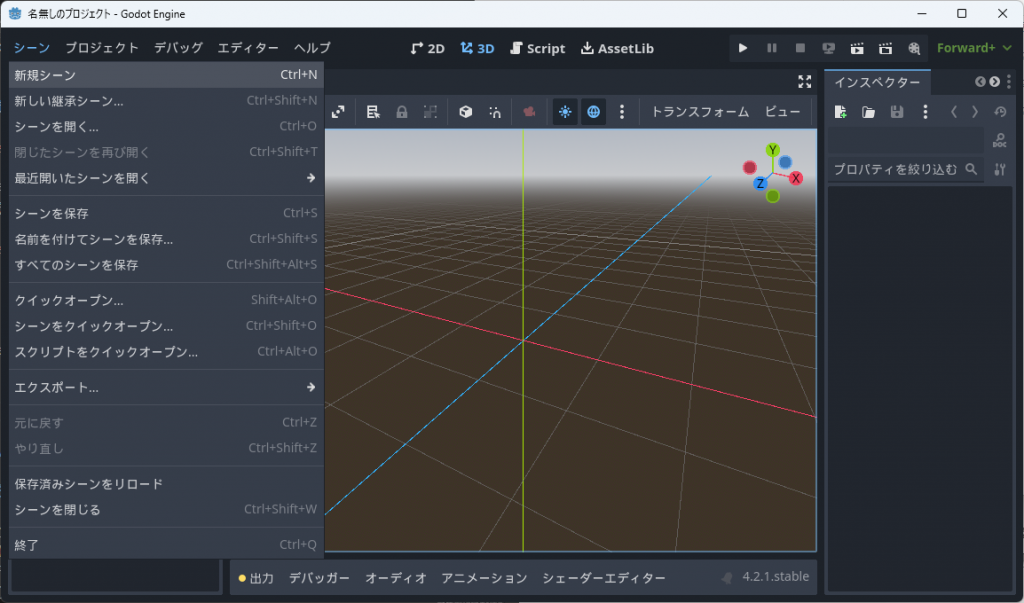Open the トランスフォーム menu
The height and width of the screenshot is (603, 1024).
[x=700, y=112]
